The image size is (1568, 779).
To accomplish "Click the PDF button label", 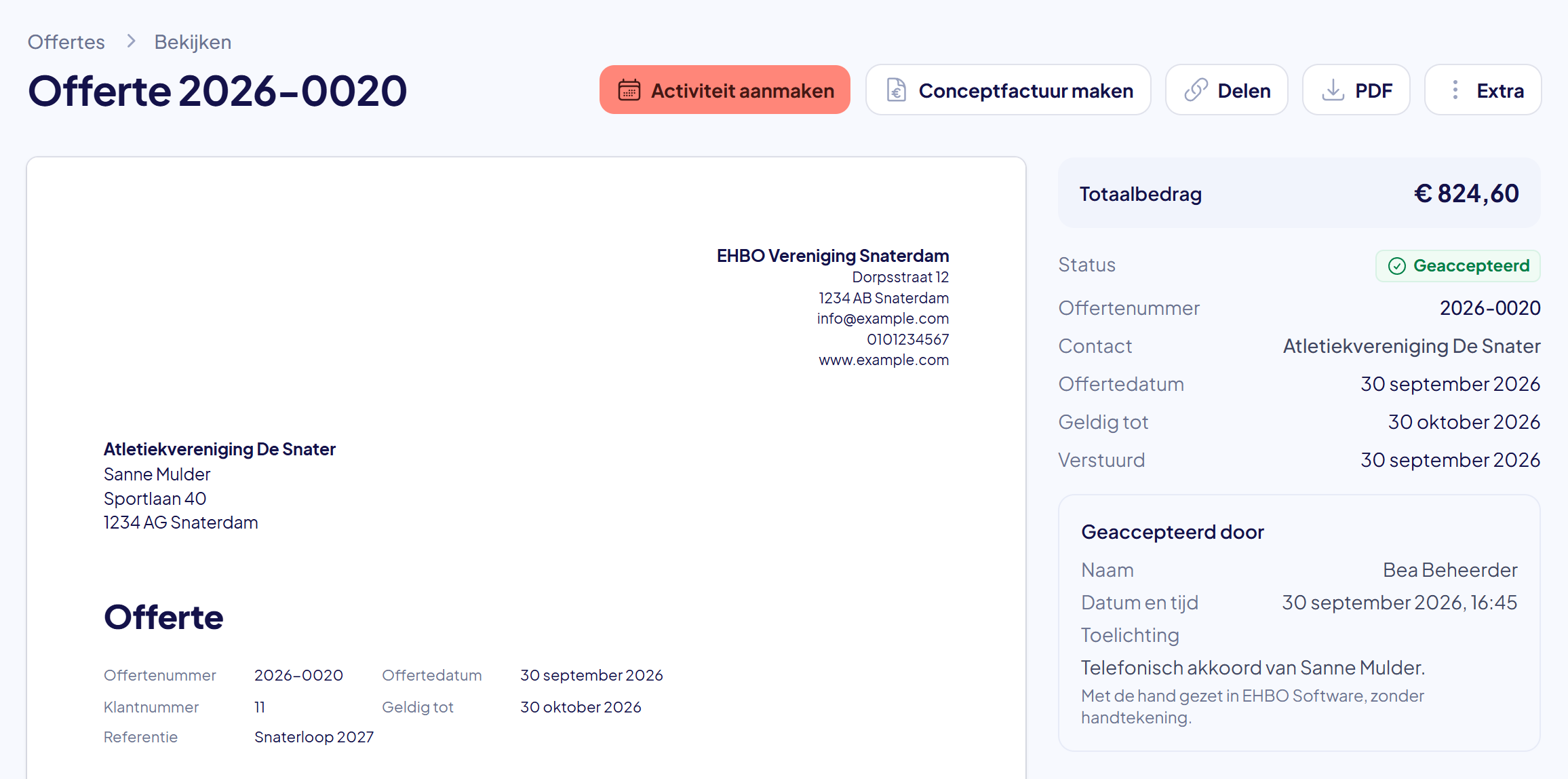I will [1373, 90].
